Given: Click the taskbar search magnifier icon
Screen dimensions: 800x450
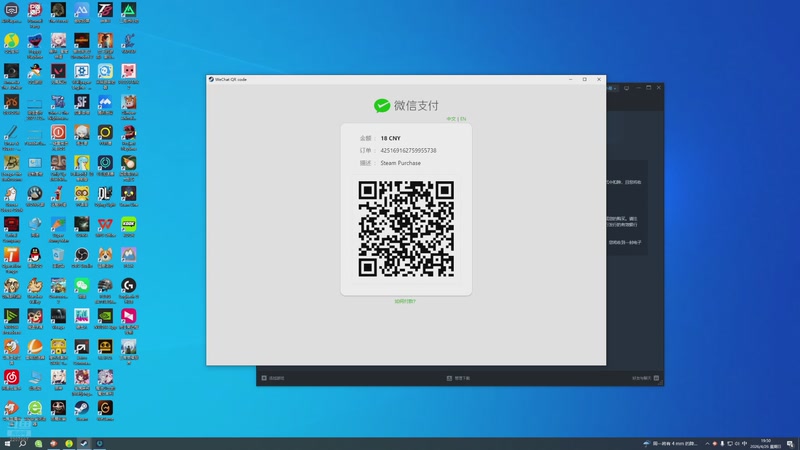Looking at the screenshot, I should click(22, 444).
